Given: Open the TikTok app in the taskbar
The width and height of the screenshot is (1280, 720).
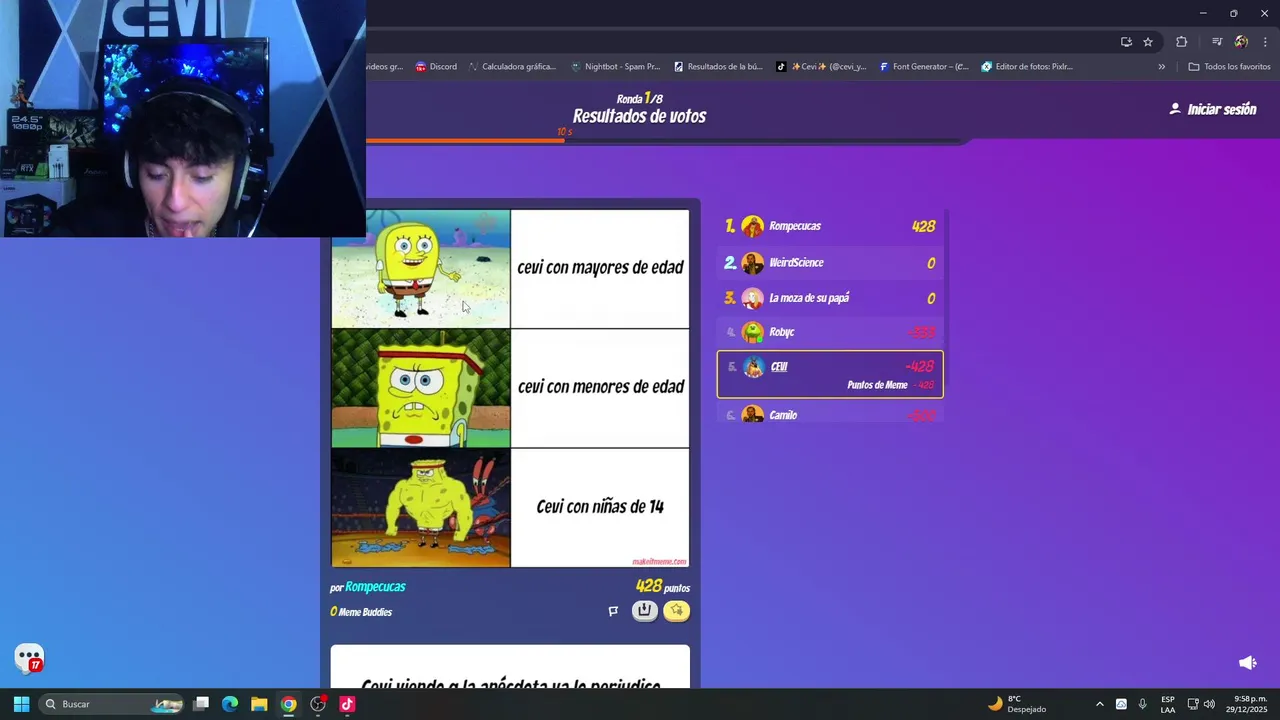Looking at the screenshot, I should click(x=347, y=704).
